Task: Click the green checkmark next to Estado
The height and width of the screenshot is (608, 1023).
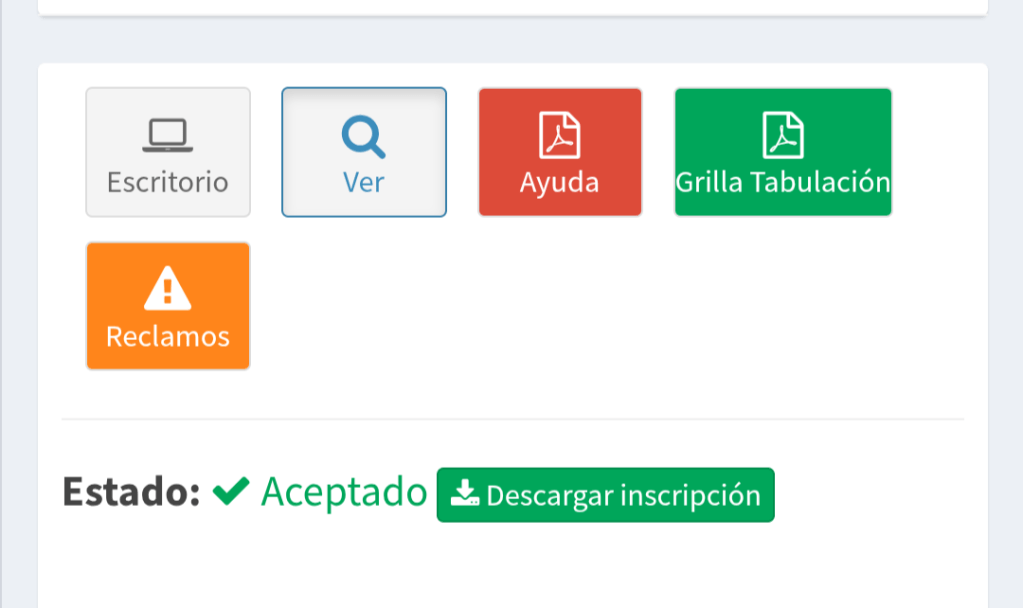Action: (231, 492)
